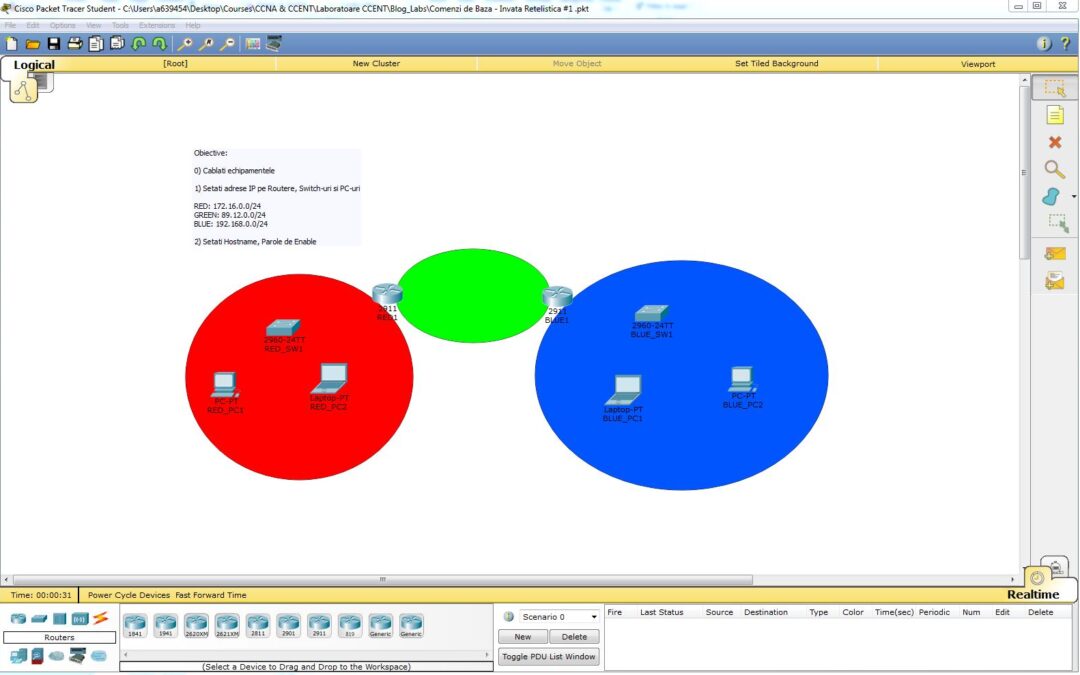Image resolution: width=1080 pixels, height=675 pixels.
Task: Click the Save file toolbar icon
Action: 54,44
